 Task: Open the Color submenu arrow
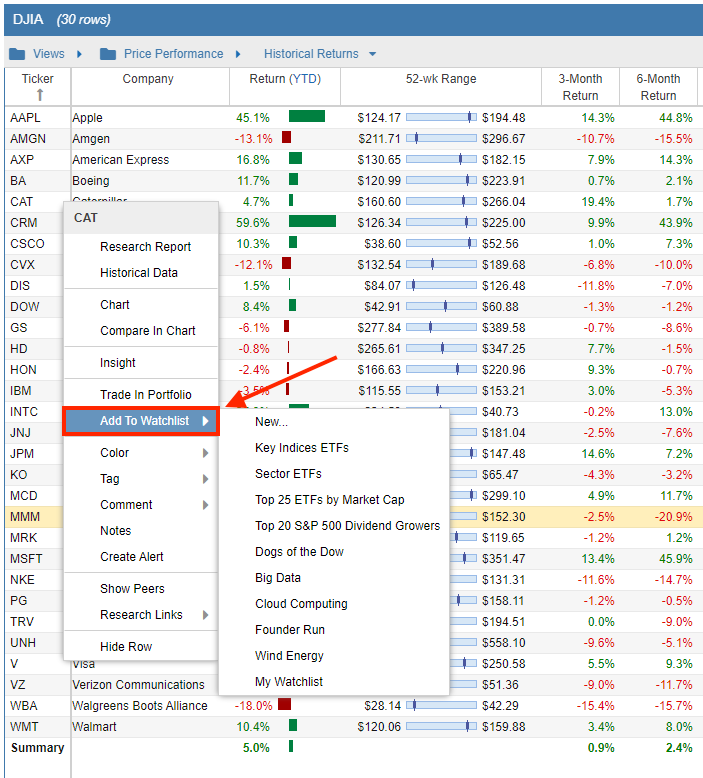205,453
